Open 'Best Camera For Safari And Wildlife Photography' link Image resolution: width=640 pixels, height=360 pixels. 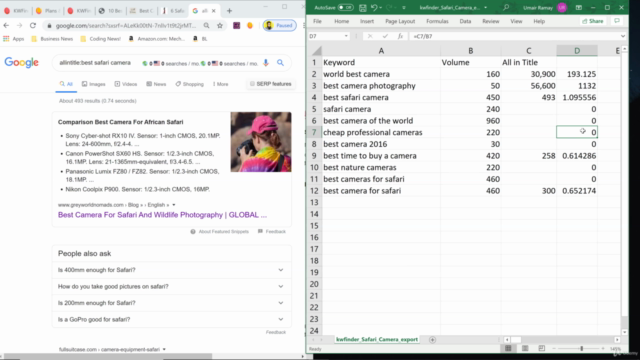pos(162,215)
